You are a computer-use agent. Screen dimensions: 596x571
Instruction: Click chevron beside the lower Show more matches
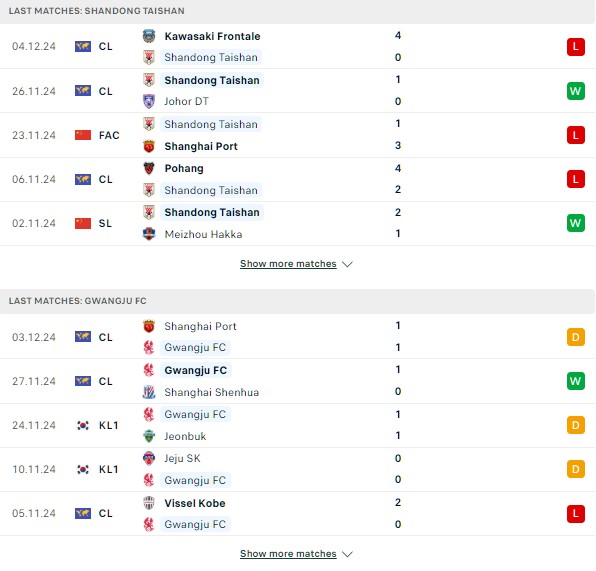[x=347, y=554]
